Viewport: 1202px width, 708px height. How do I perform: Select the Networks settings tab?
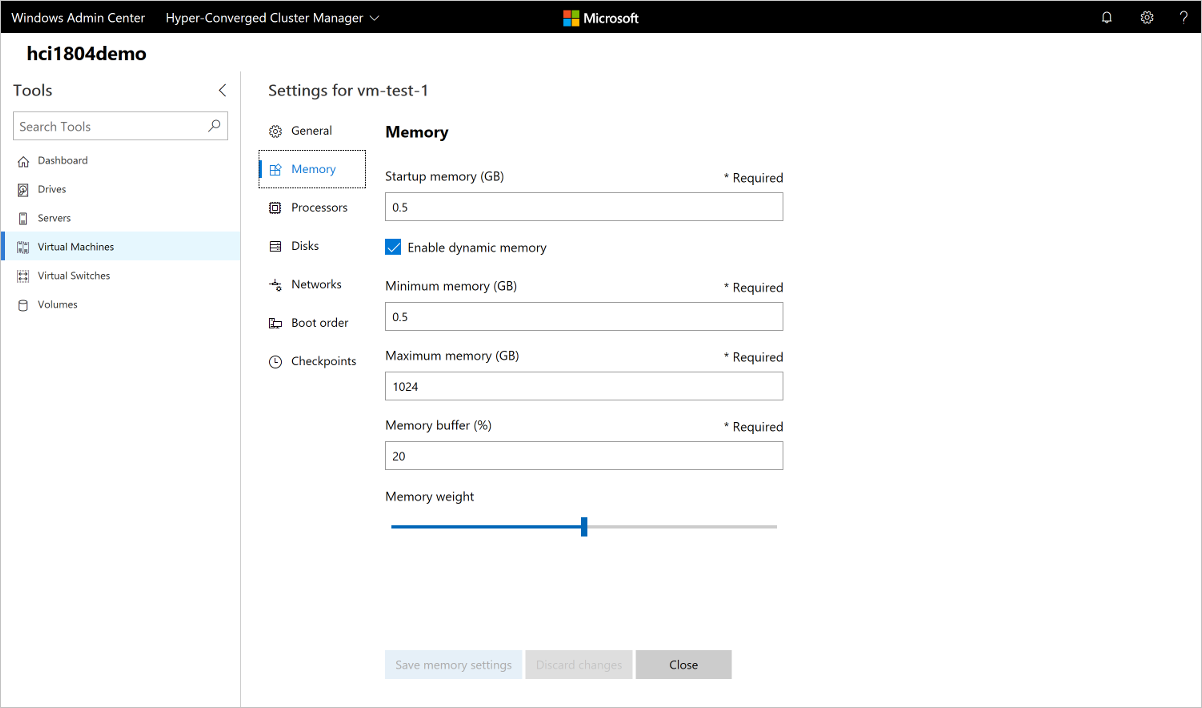point(316,285)
